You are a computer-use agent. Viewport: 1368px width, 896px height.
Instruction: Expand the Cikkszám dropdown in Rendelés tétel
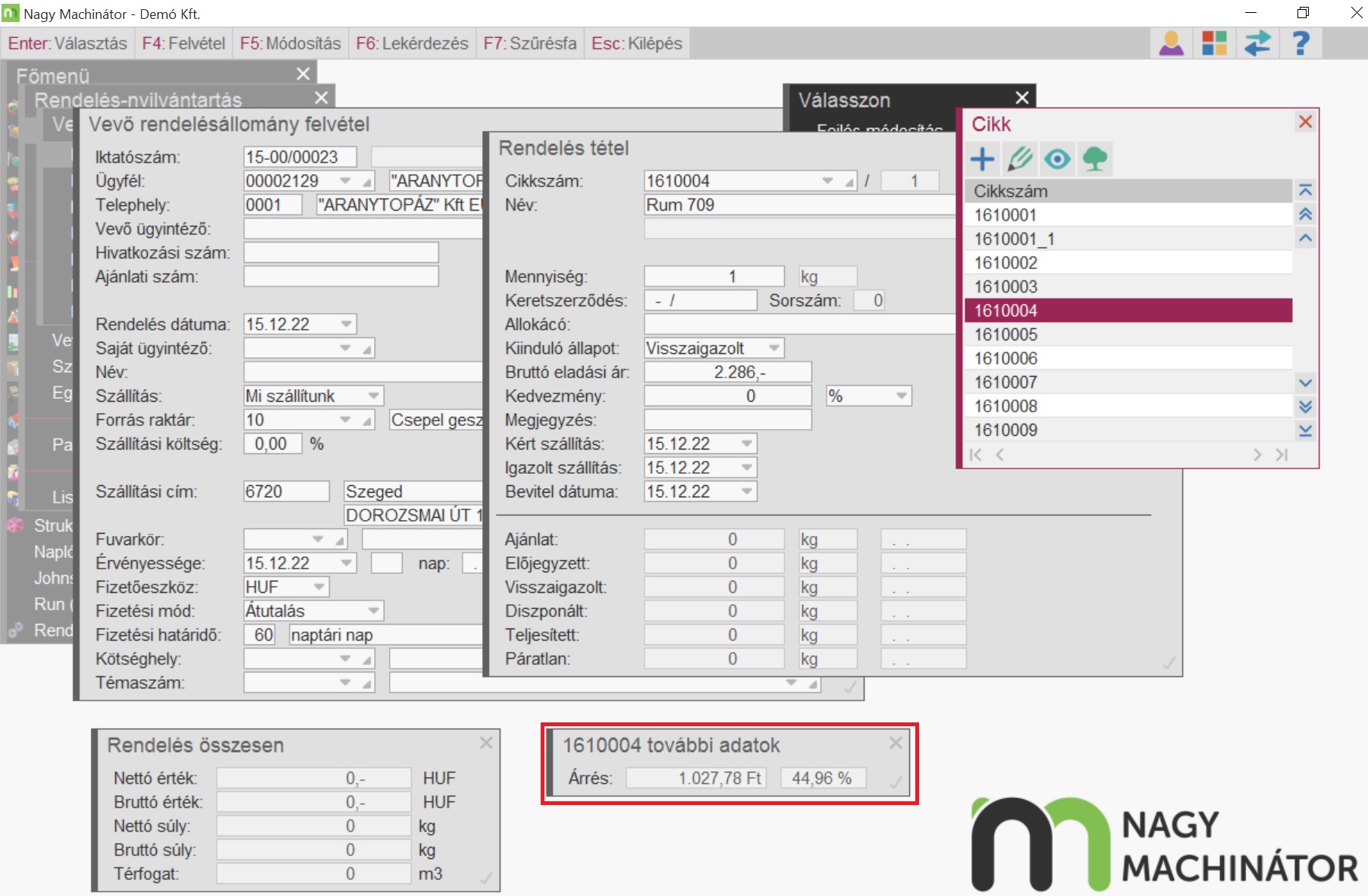tap(827, 181)
